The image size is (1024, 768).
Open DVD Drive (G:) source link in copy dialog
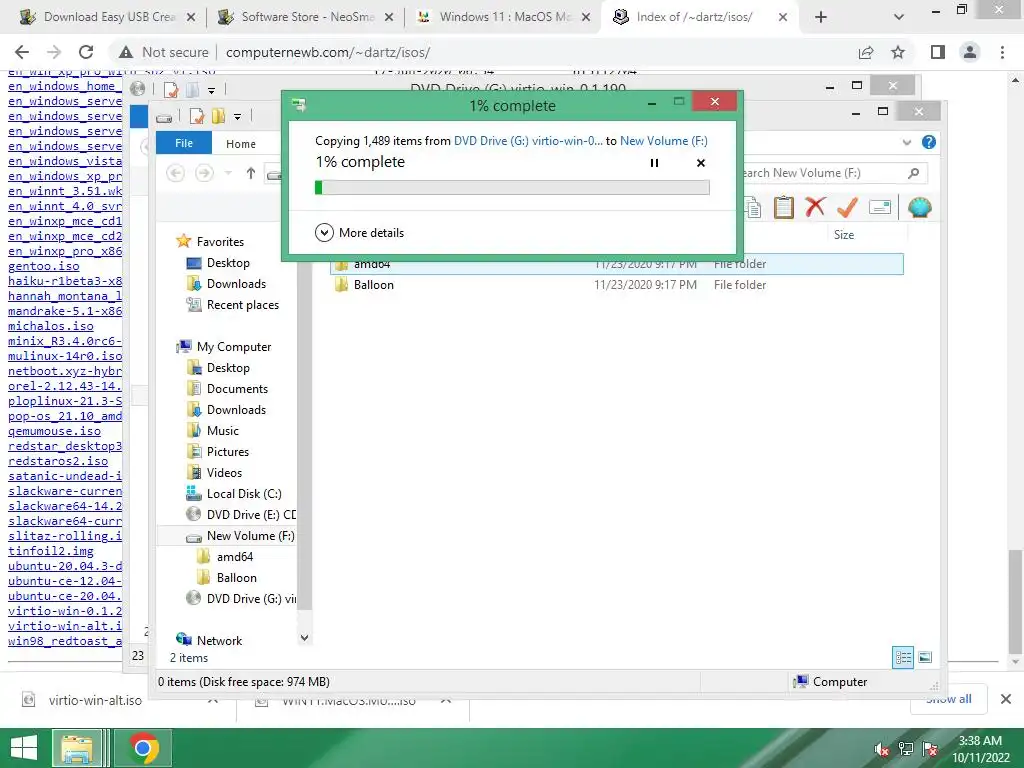528,140
